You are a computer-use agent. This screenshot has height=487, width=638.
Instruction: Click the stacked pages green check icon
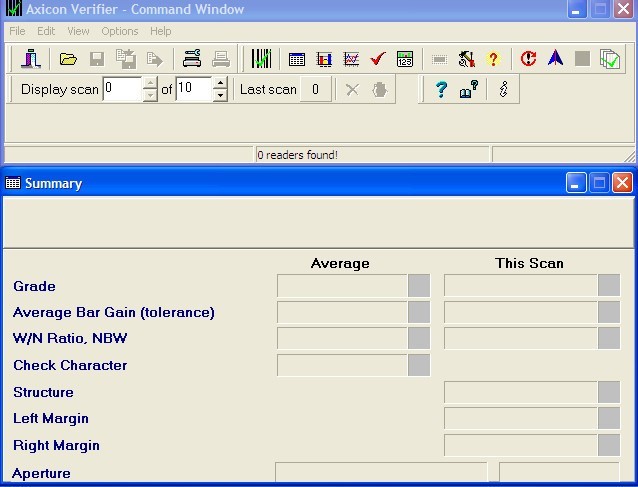[610, 59]
